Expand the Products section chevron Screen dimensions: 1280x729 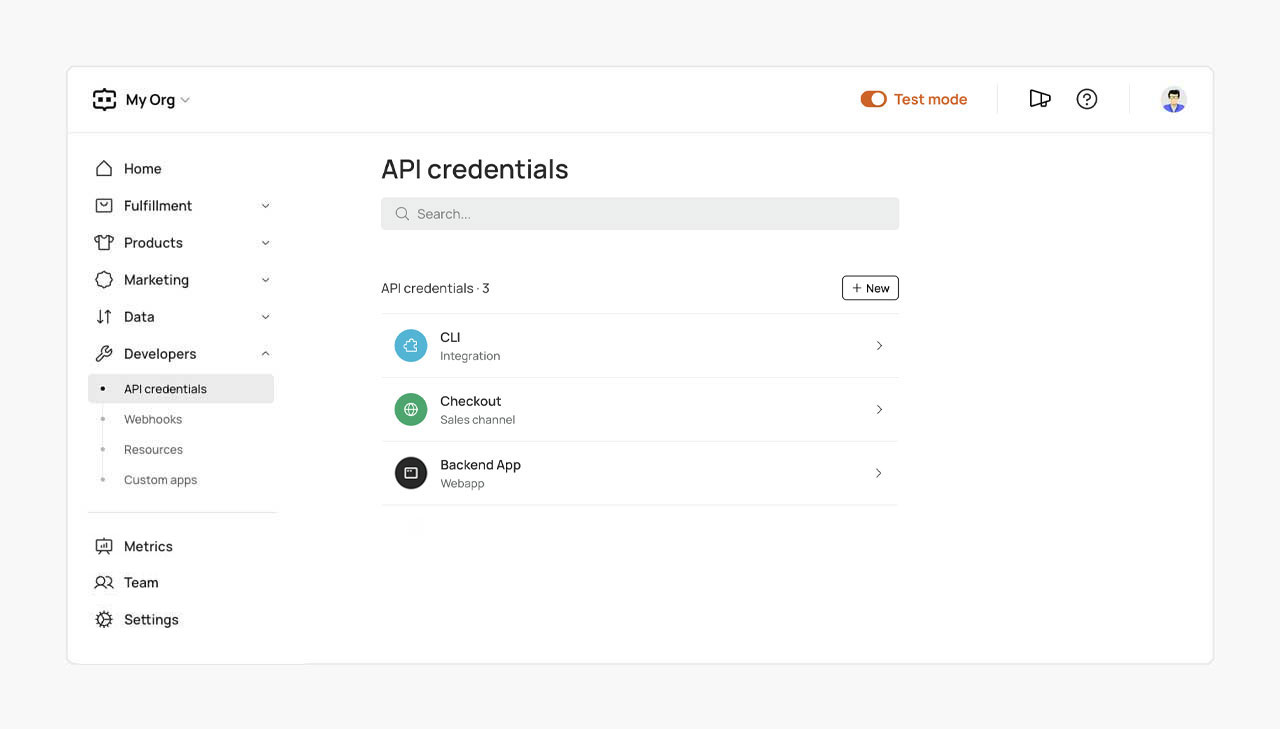point(265,243)
